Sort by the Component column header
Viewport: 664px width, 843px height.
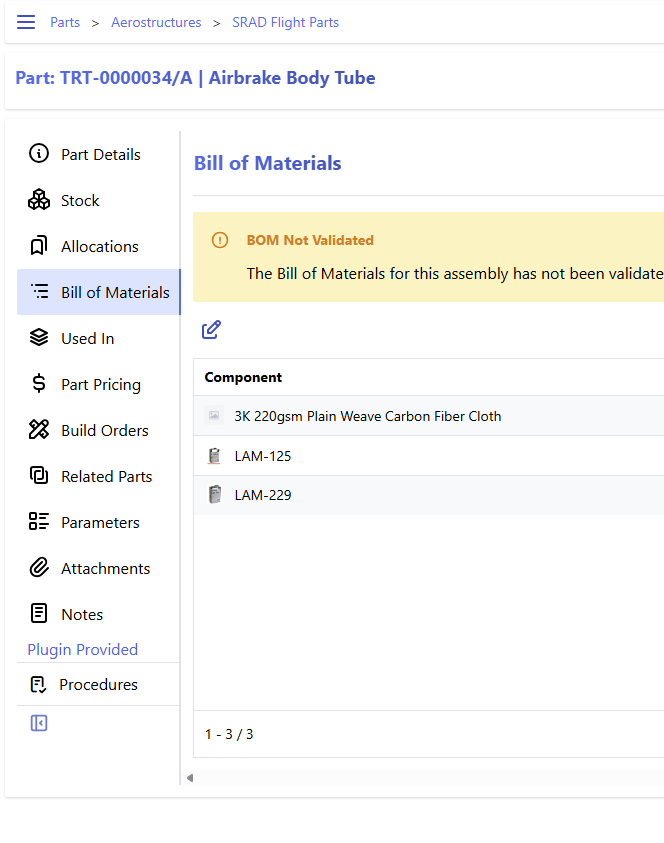pos(243,377)
